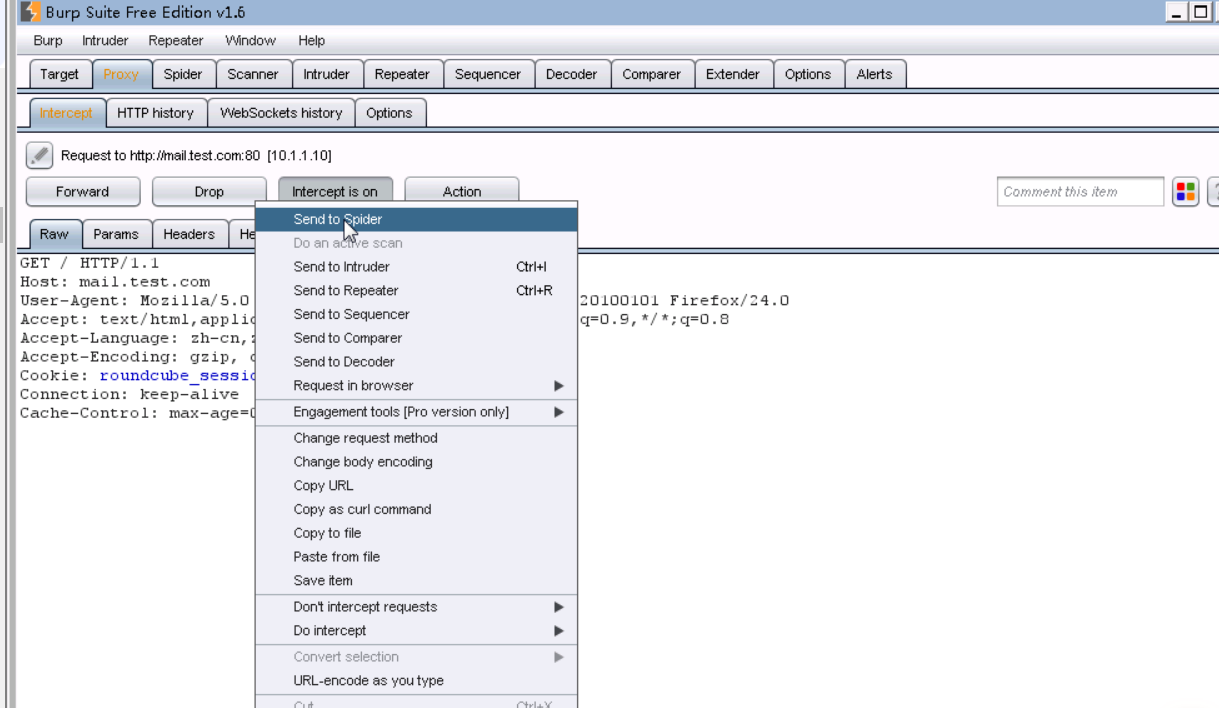Go to the Intruder tool tab

pos(327,74)
